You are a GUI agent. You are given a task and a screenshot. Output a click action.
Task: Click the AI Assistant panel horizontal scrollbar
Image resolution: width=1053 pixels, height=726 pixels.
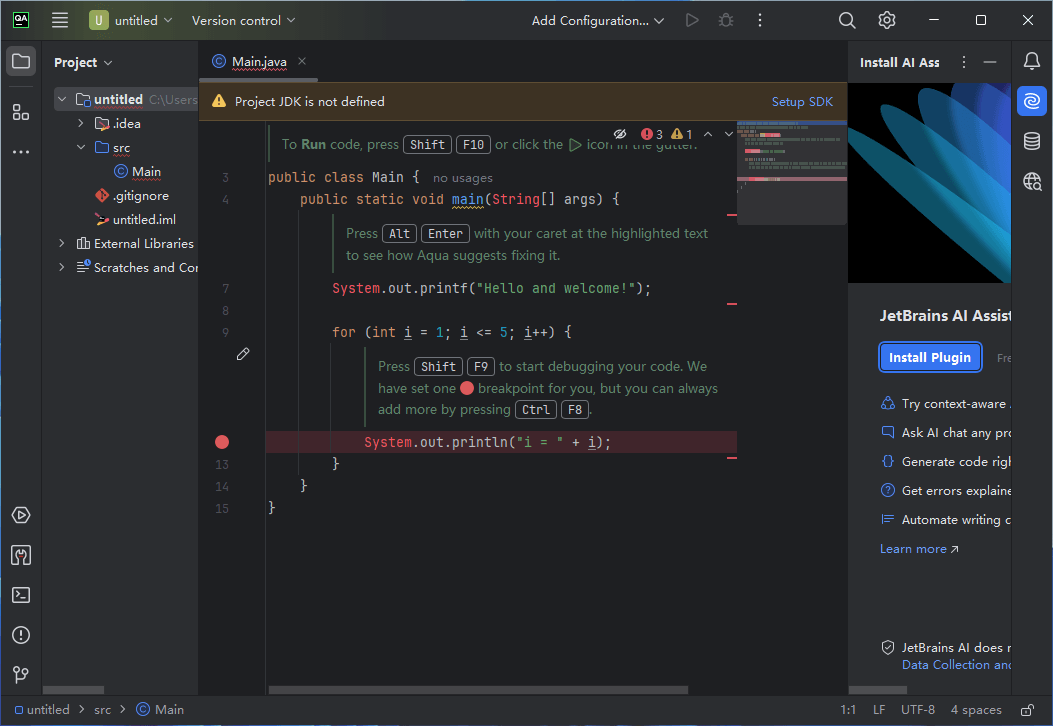[x=878, y=690]
